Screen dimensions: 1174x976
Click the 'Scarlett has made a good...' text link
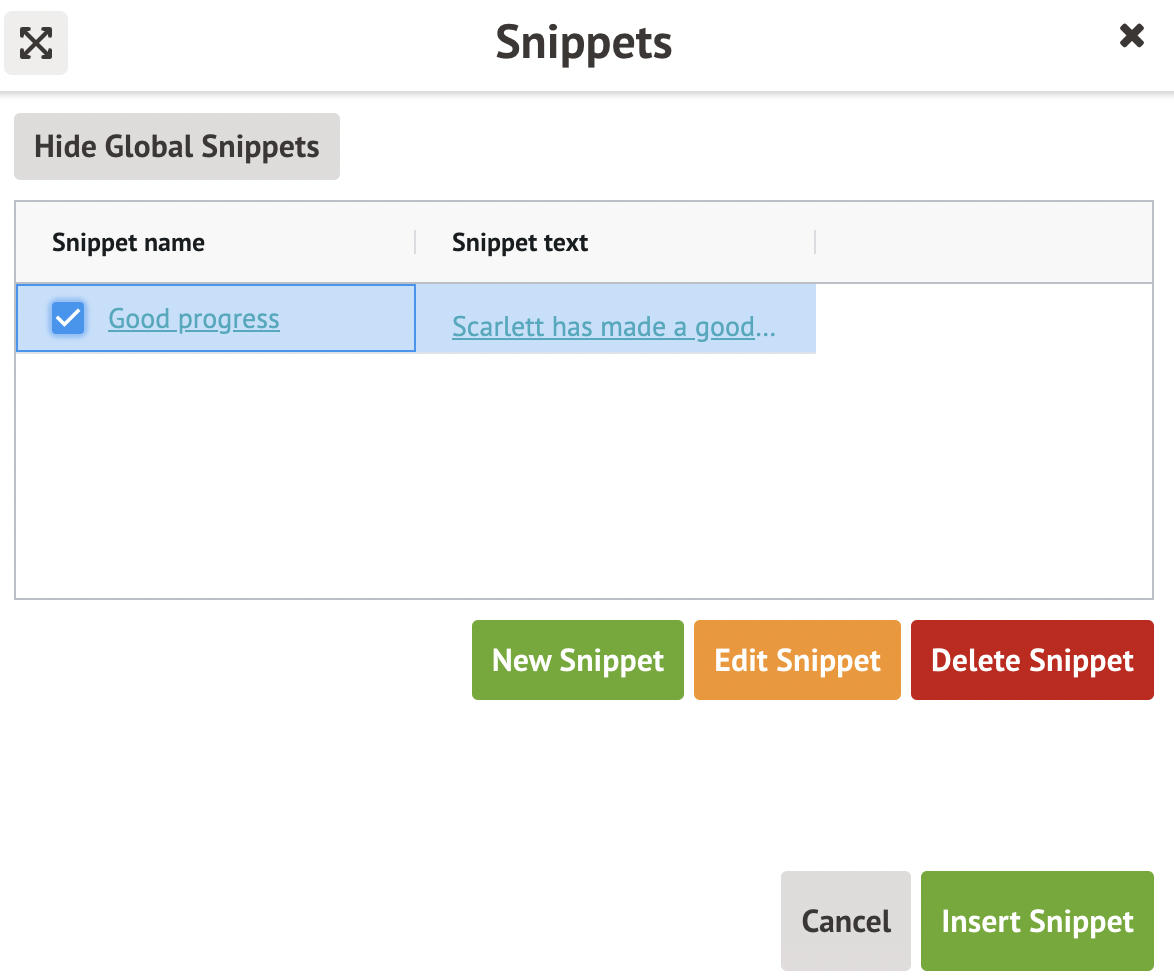(x=613, y=326)
